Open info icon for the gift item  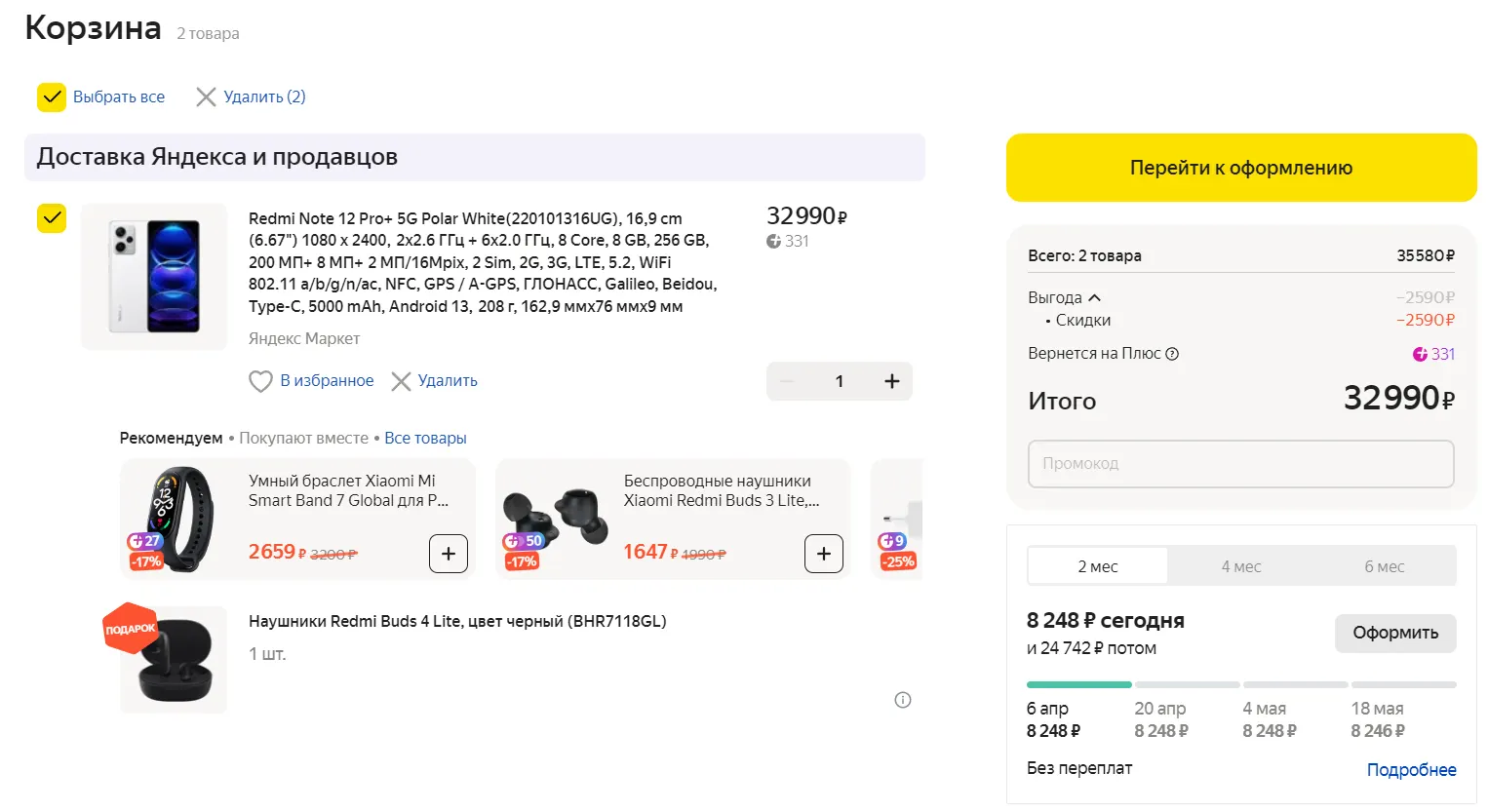[x=903, y=700]
